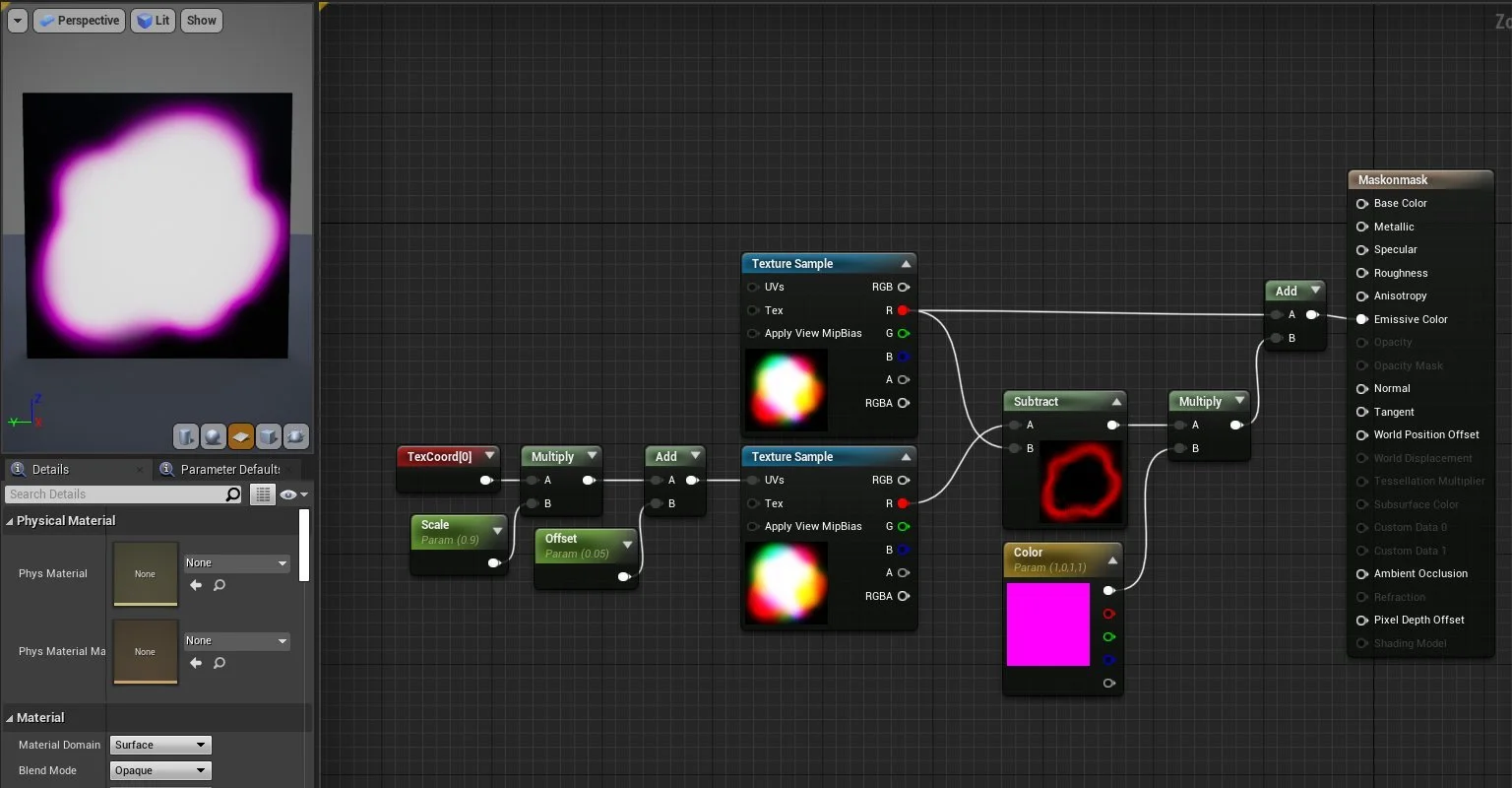Click the Subtract node output pin
1512x788 pixels.
(x=1112, y=425)
